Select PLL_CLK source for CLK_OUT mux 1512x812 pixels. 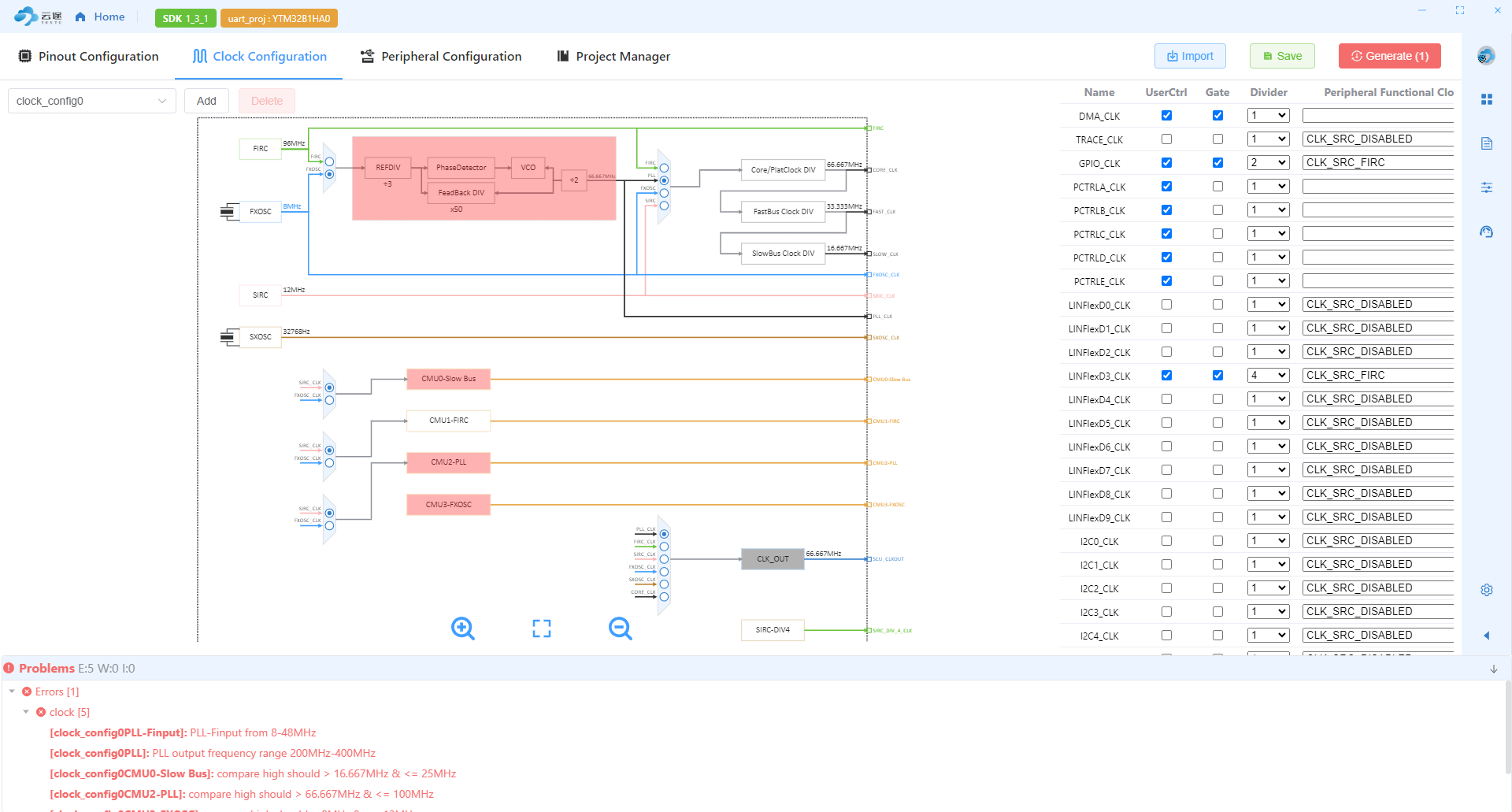[x=664, y=534]
